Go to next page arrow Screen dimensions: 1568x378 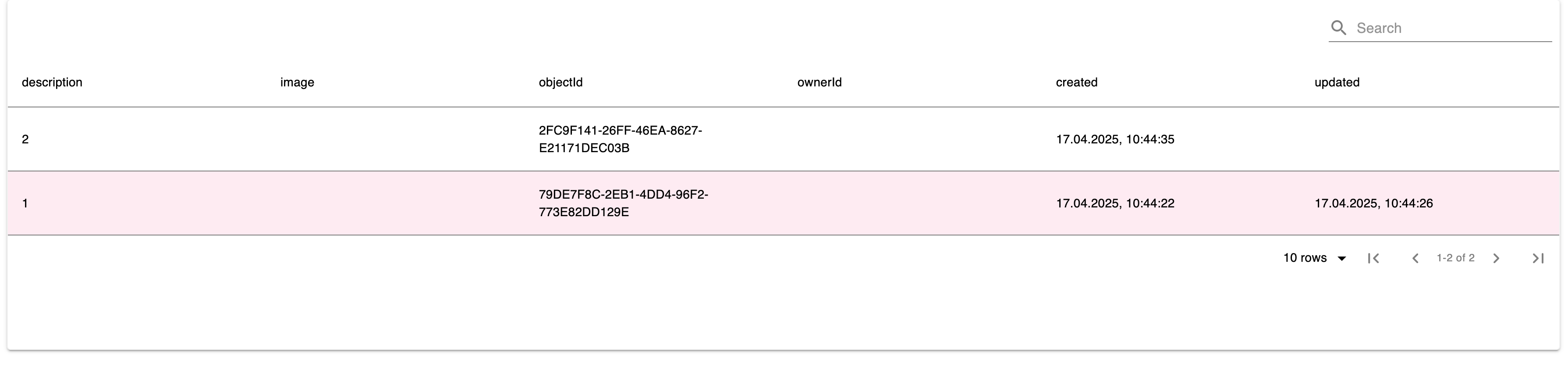coord(1496,258)
